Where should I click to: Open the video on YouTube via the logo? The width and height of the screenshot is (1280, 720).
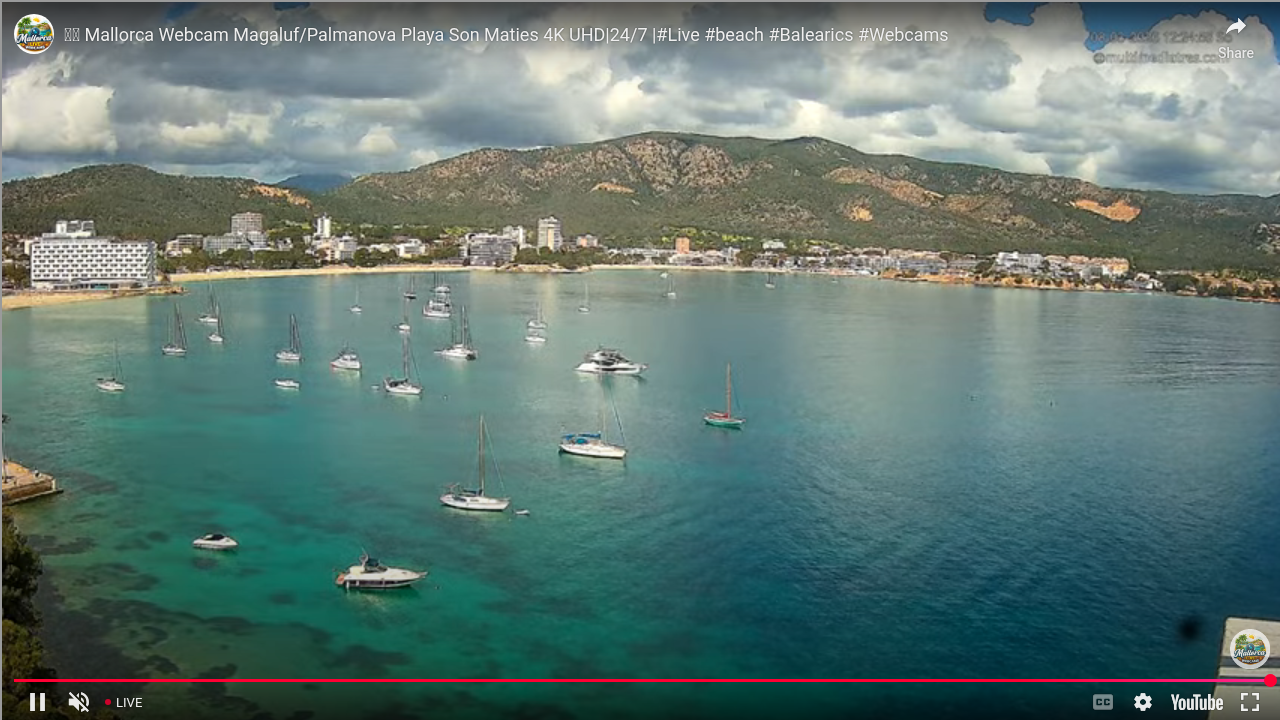click(x=1196, y=702)
